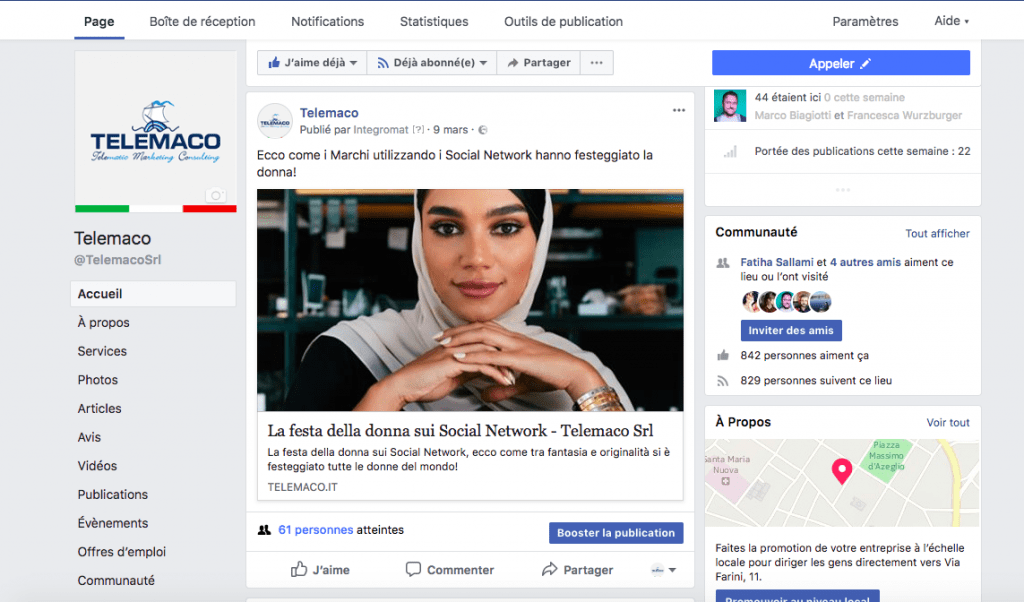
Task: Click Booster la publication button
Action: pos(616,533)
